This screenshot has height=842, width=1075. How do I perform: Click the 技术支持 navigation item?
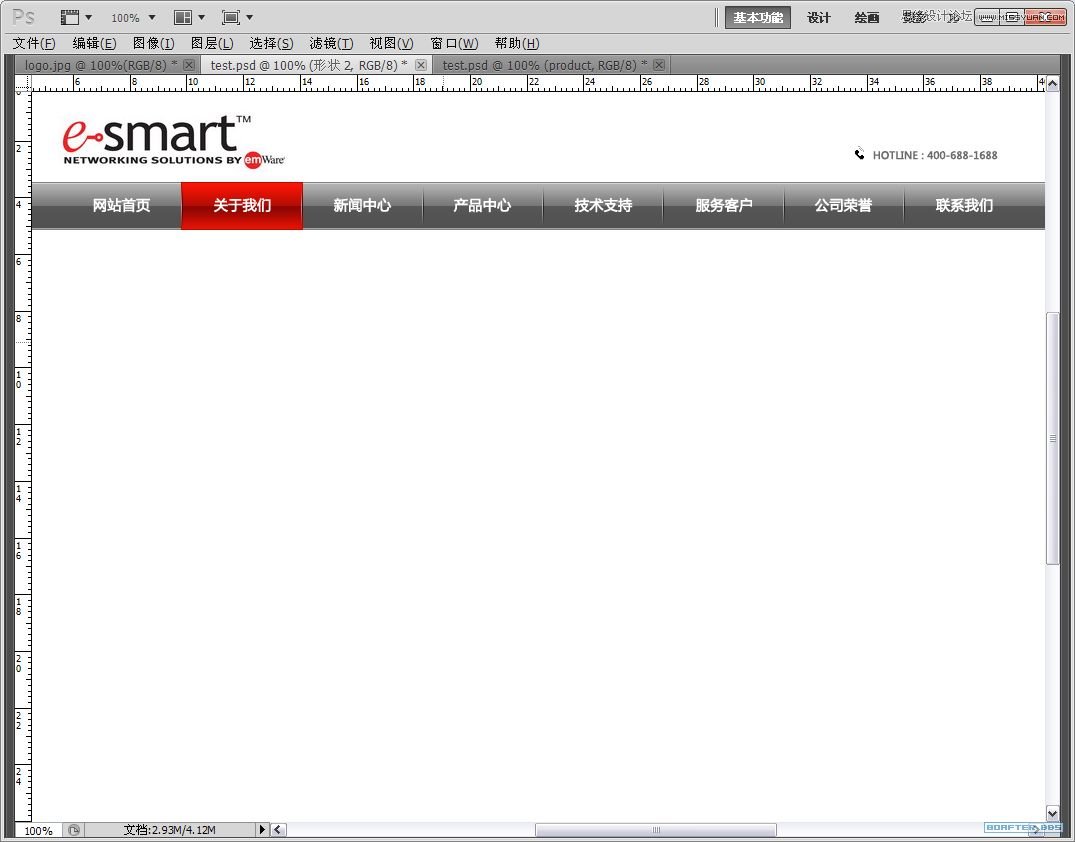point(603,206)
